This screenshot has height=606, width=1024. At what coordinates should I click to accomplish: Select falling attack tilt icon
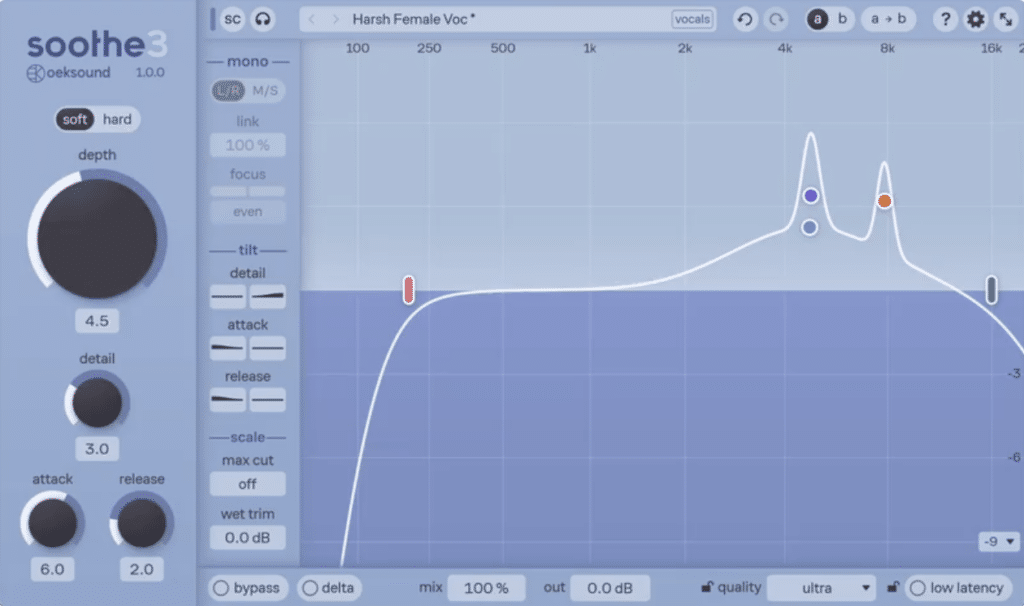[228, 348]
